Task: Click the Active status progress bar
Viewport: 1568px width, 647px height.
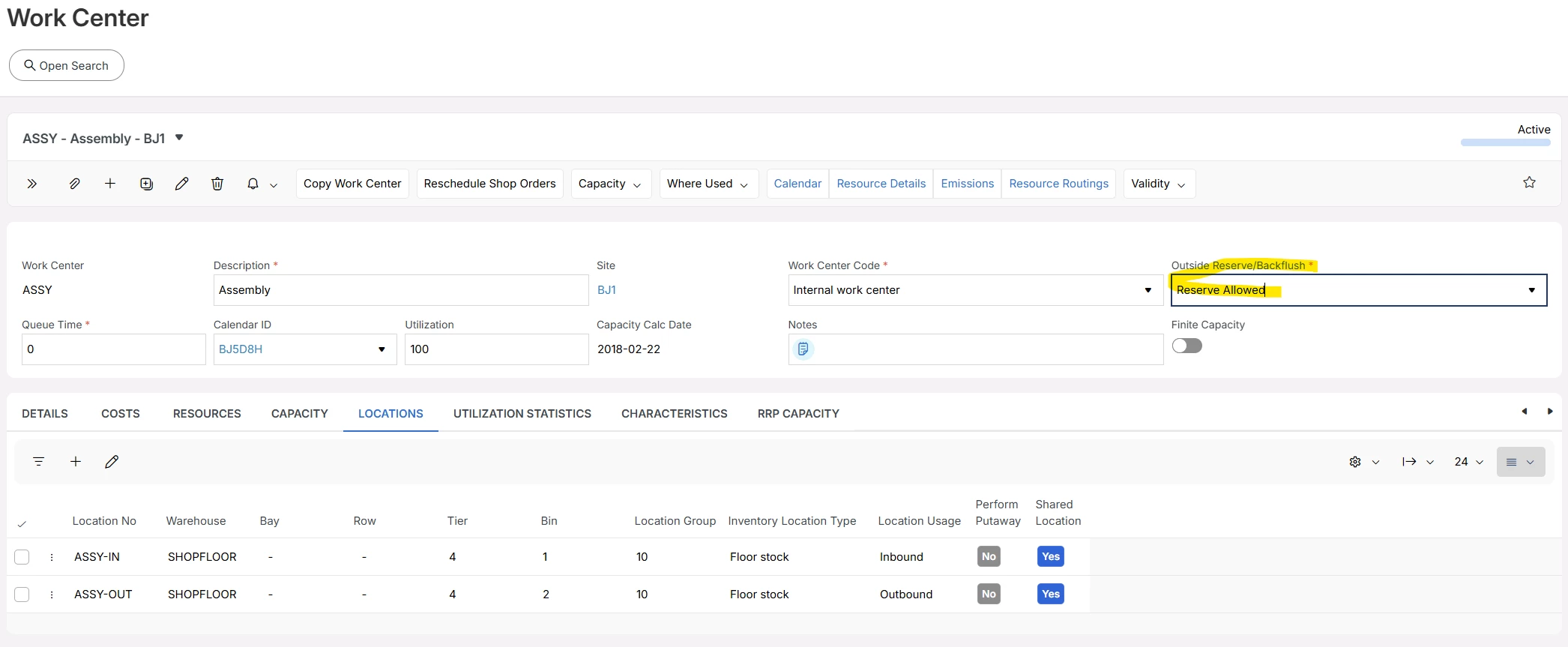Action: [x=1506, y=142]
